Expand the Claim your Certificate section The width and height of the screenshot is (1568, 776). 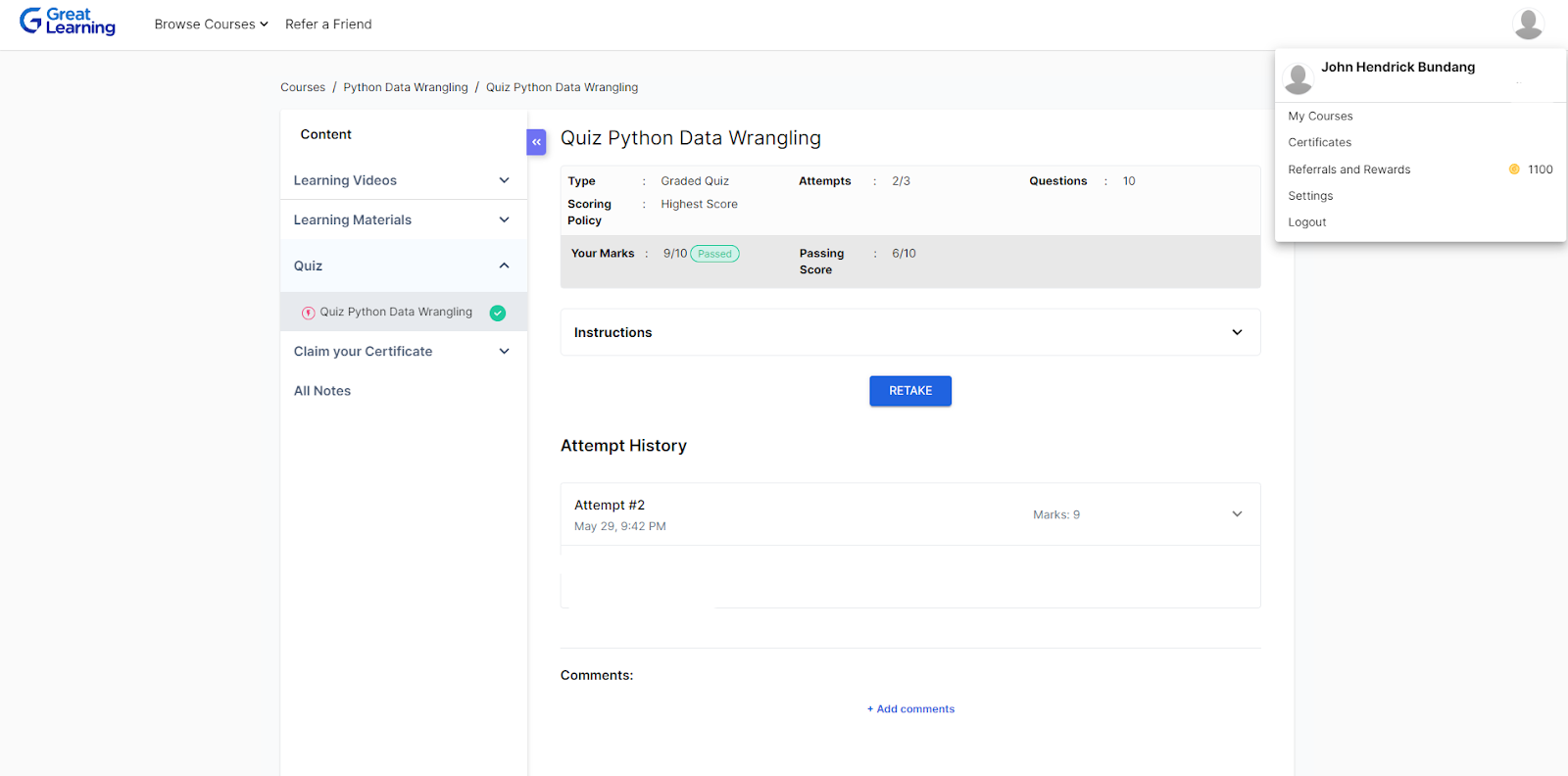point(403,351)
